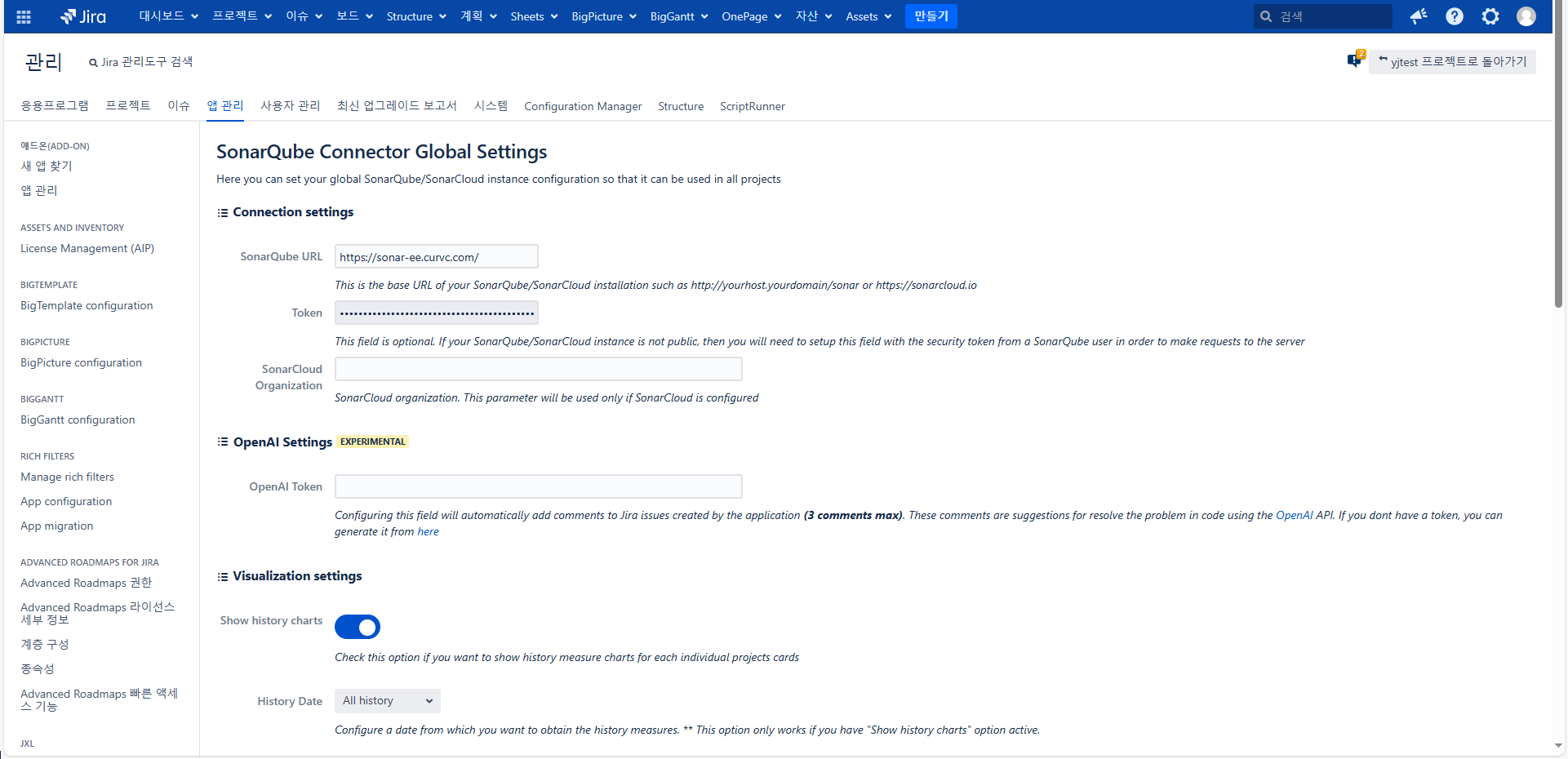
Task: Expand the 자산 menu
Action: point(814,16)
